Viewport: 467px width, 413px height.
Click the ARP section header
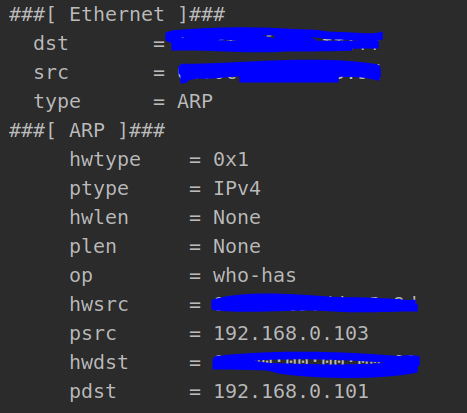tap(87, 130)
